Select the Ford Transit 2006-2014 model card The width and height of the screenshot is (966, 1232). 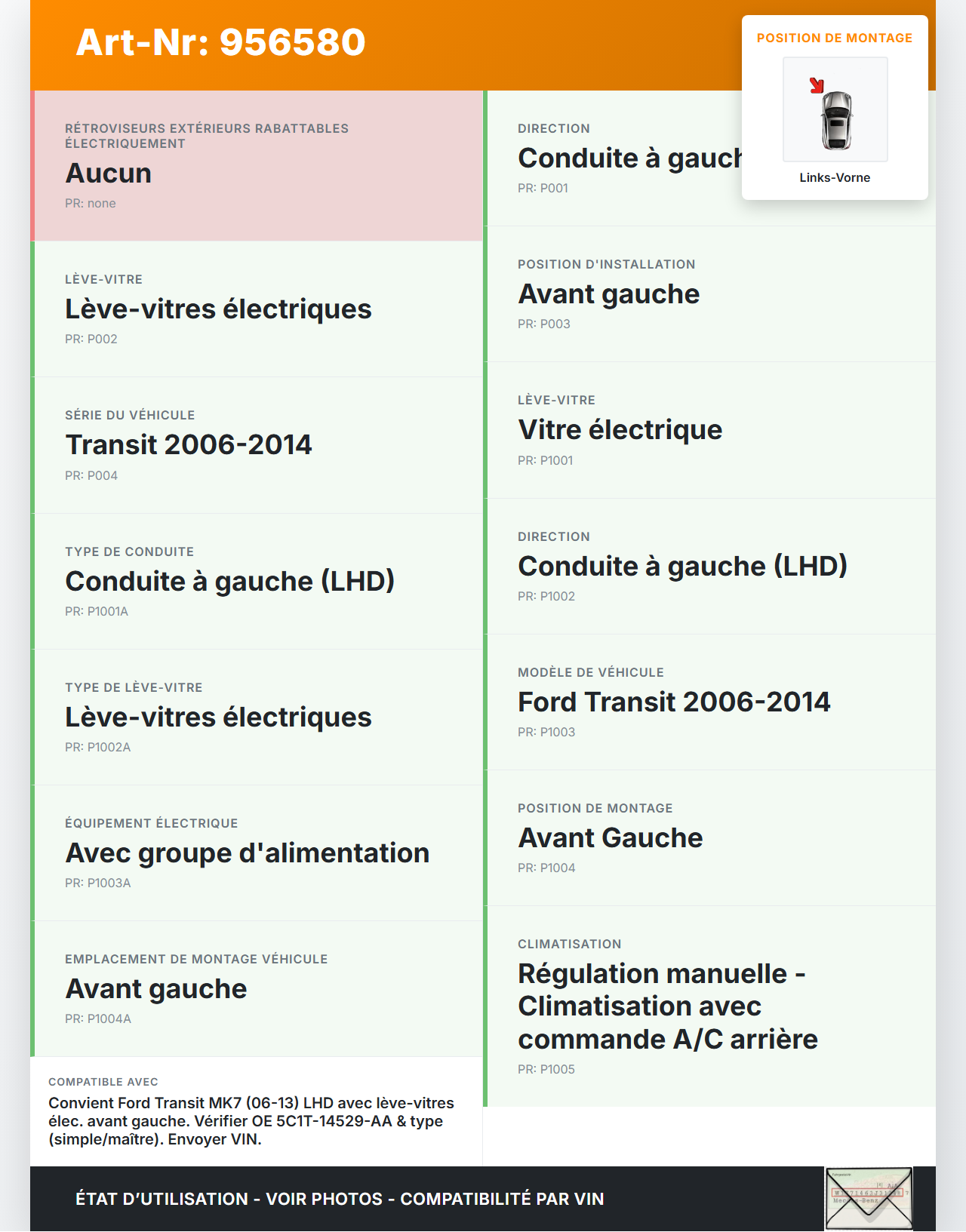(709, 702)
